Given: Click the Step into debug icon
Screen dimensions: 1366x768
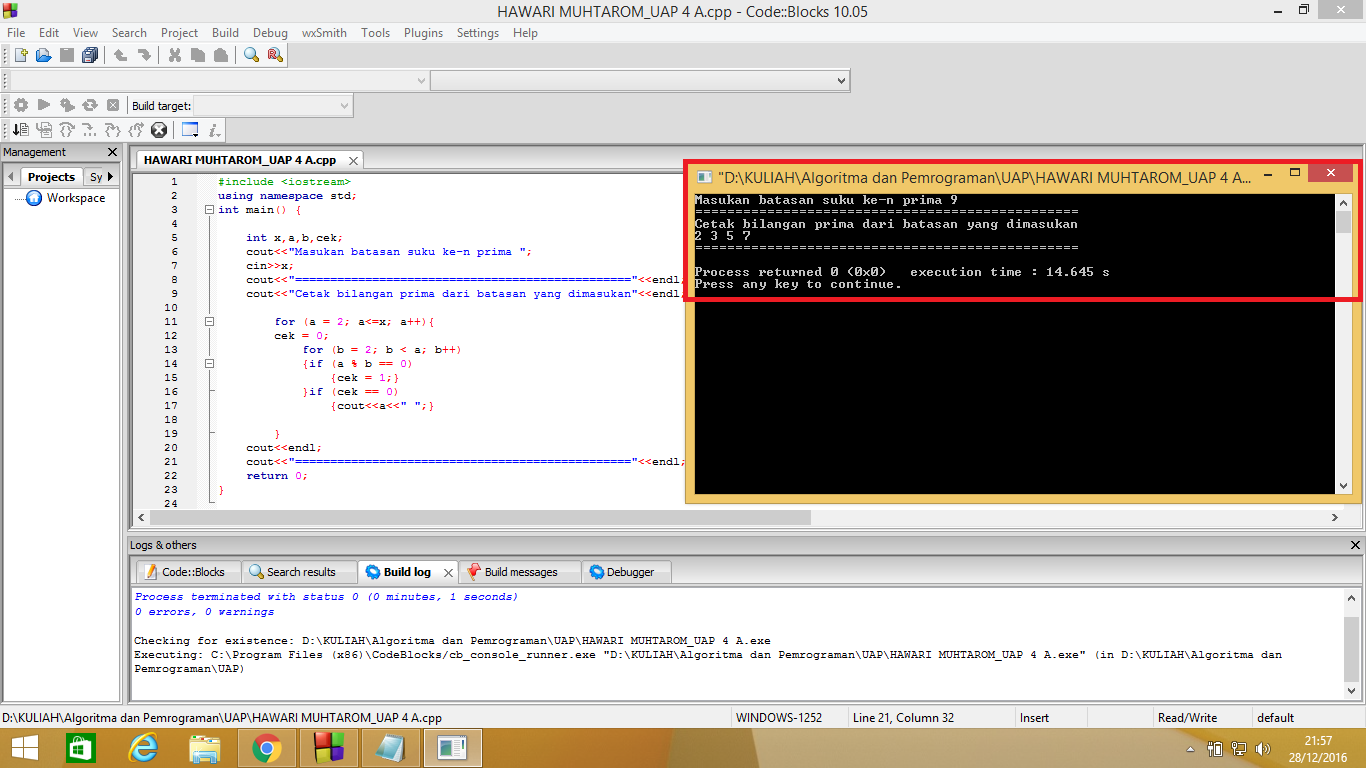Looking at the screenshot, I should click(x=89, y=130).
